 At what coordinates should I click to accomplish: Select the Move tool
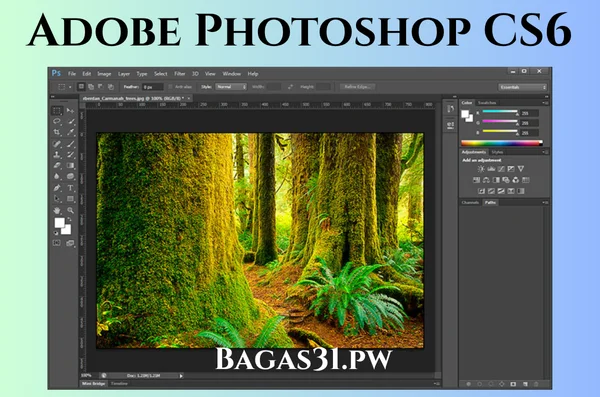click(x=70, y=111)
